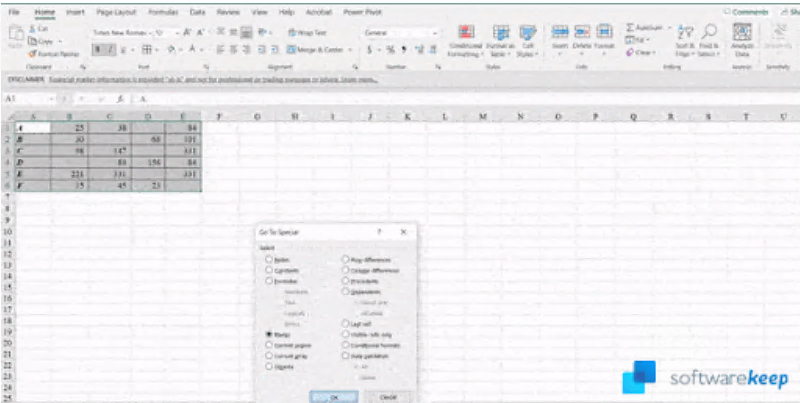
Task: Open the Page Layout tab
Action: tap(116, 12)
